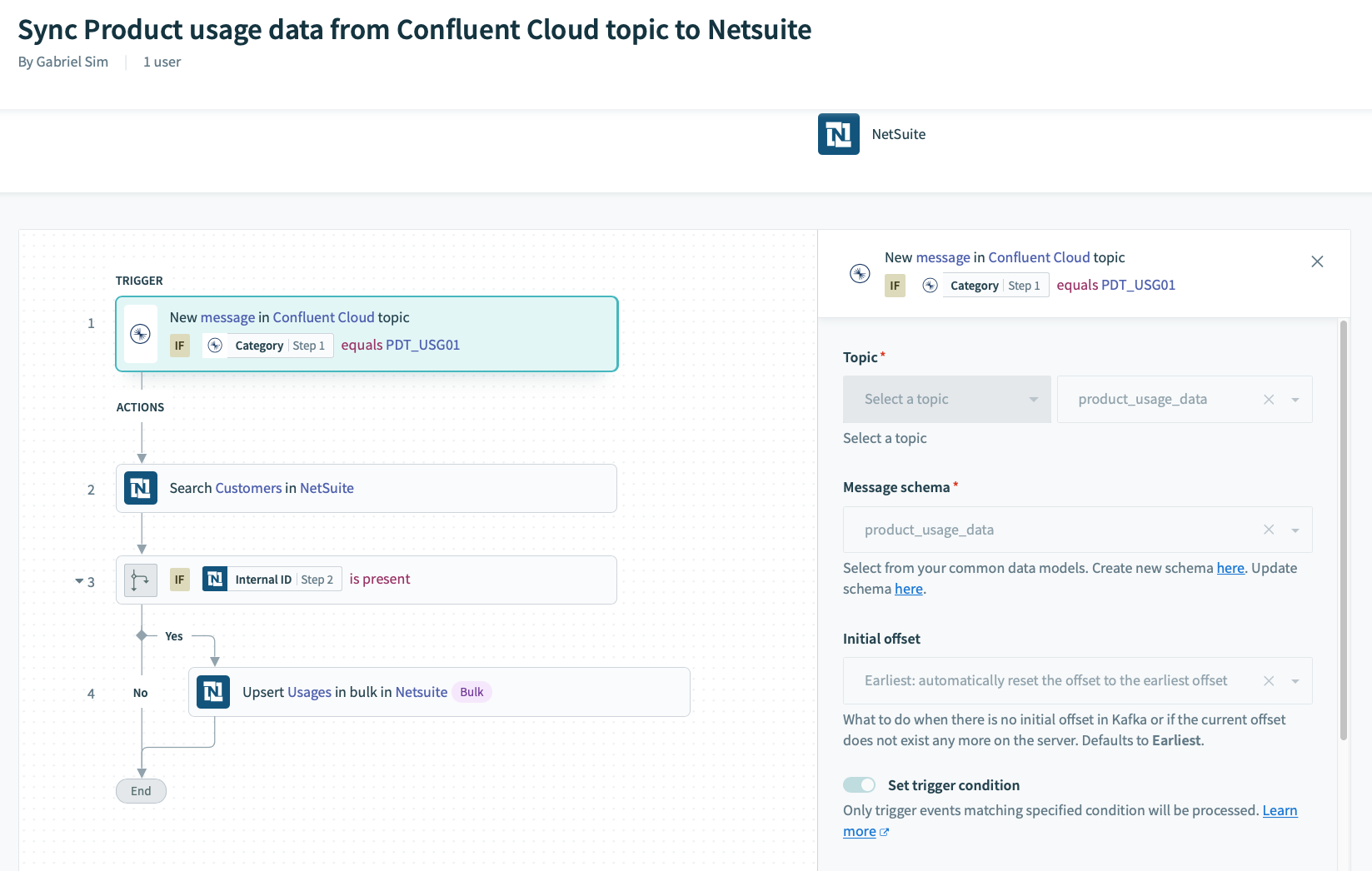
Task: Click IF badge on step 3 condition
Action: click(x=180, y=580)
